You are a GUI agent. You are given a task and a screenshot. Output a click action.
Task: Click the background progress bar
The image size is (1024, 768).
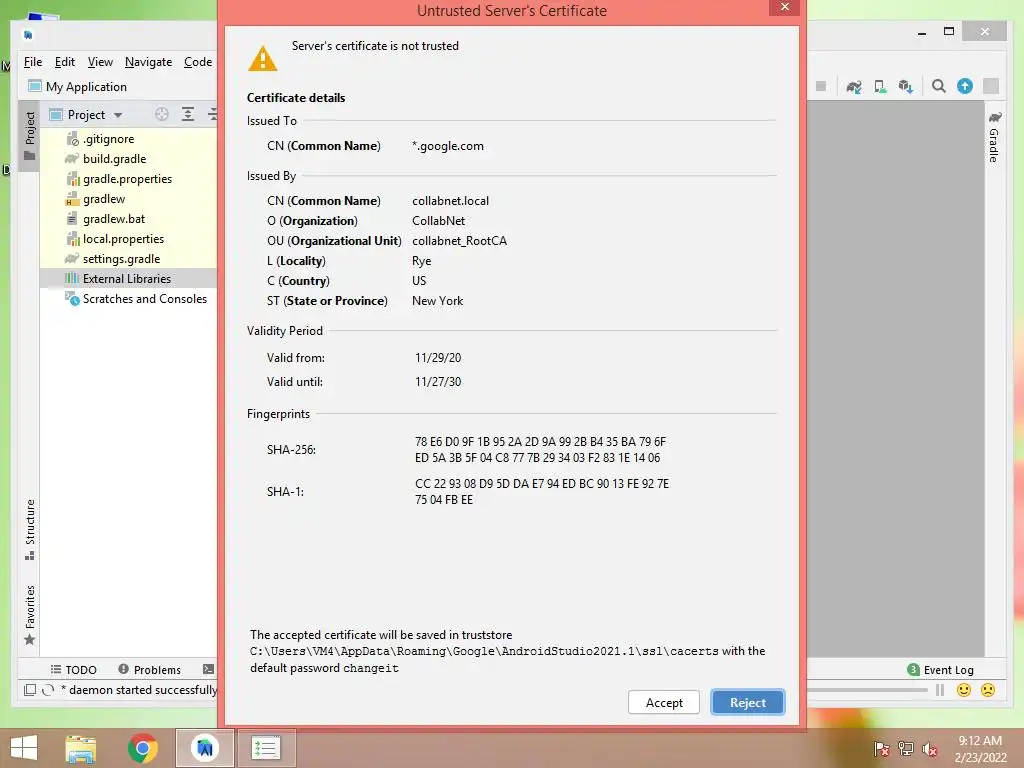pyautogui.click(x=867, y=690)
